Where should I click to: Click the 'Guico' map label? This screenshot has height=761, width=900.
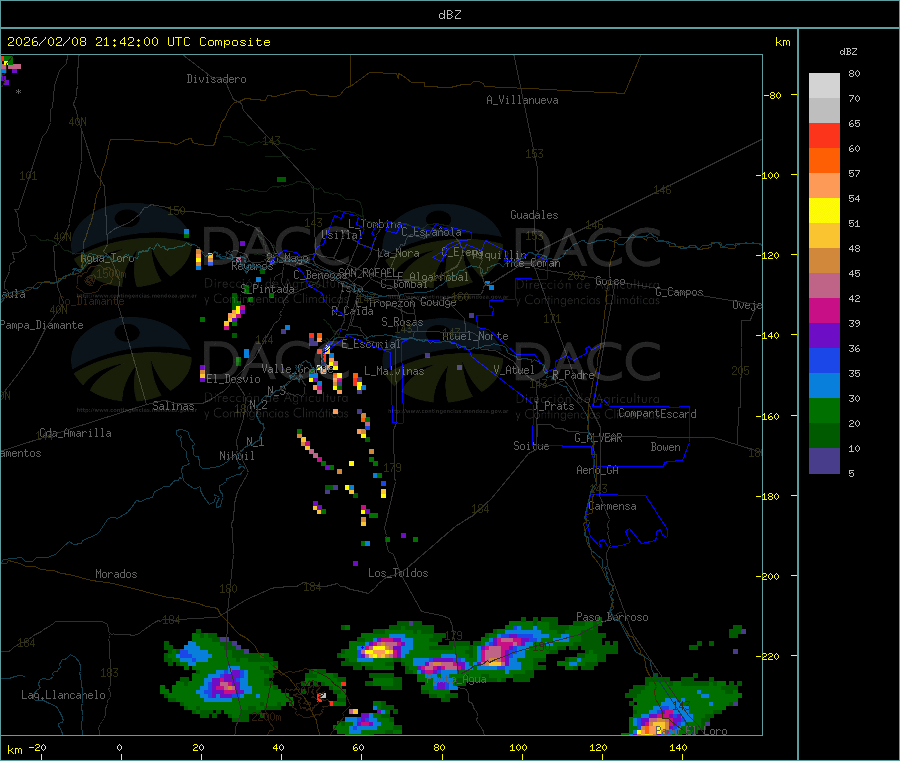pos(610,281)
